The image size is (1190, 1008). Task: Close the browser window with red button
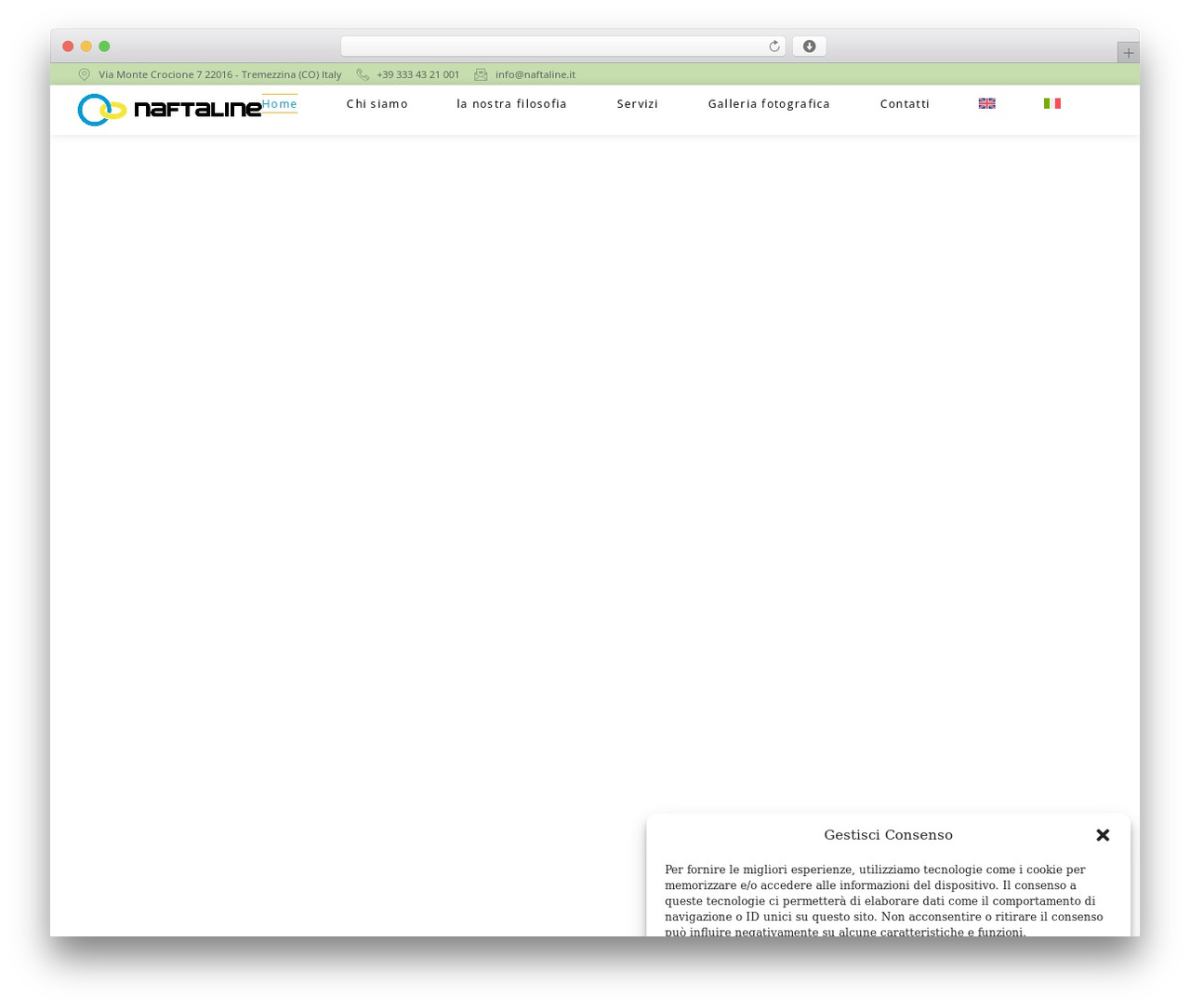coord(68,46)
